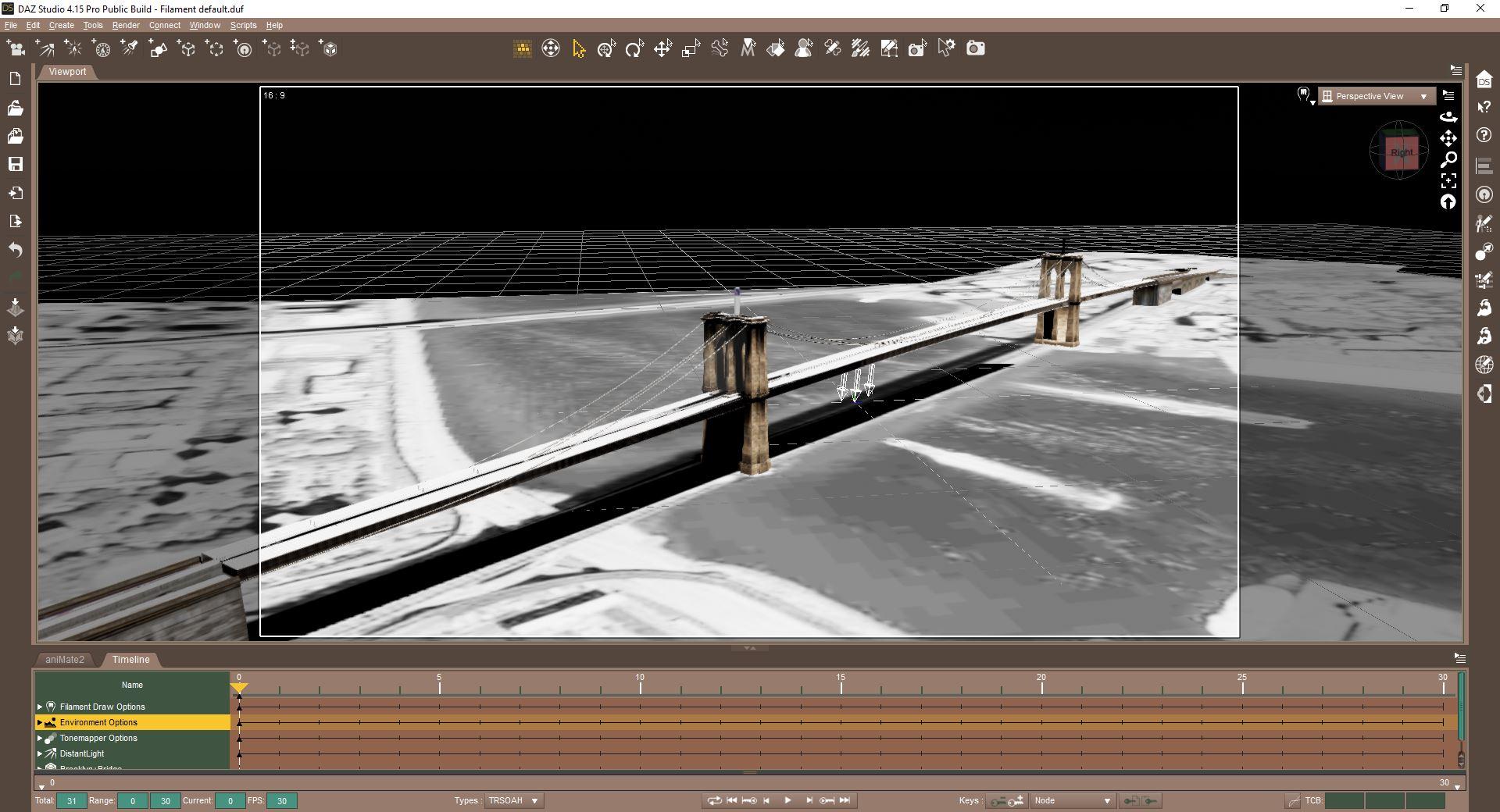The width and height of the screenshot is (1500, 812).
Task: Step to the previous frame
Action: tap(767, 800)
